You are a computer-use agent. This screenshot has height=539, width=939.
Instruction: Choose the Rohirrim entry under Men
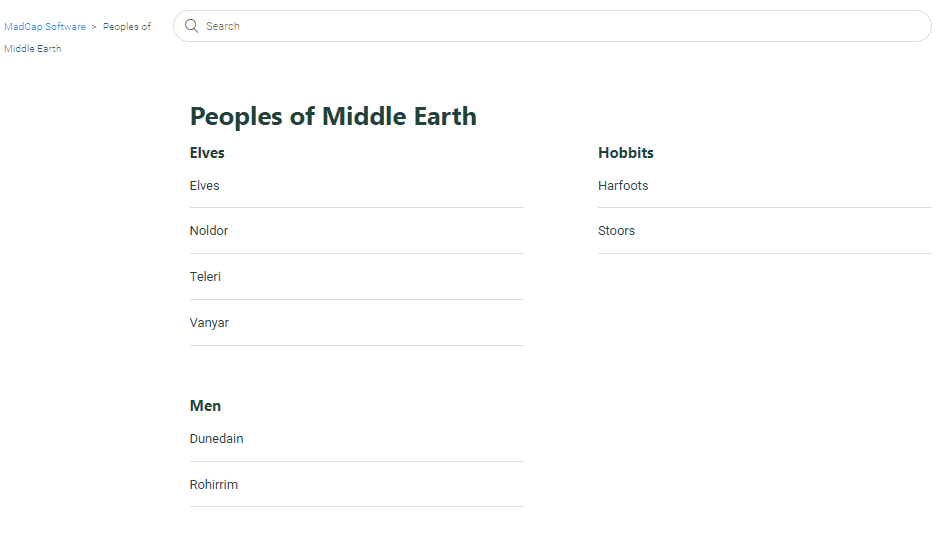coord(357,485)
